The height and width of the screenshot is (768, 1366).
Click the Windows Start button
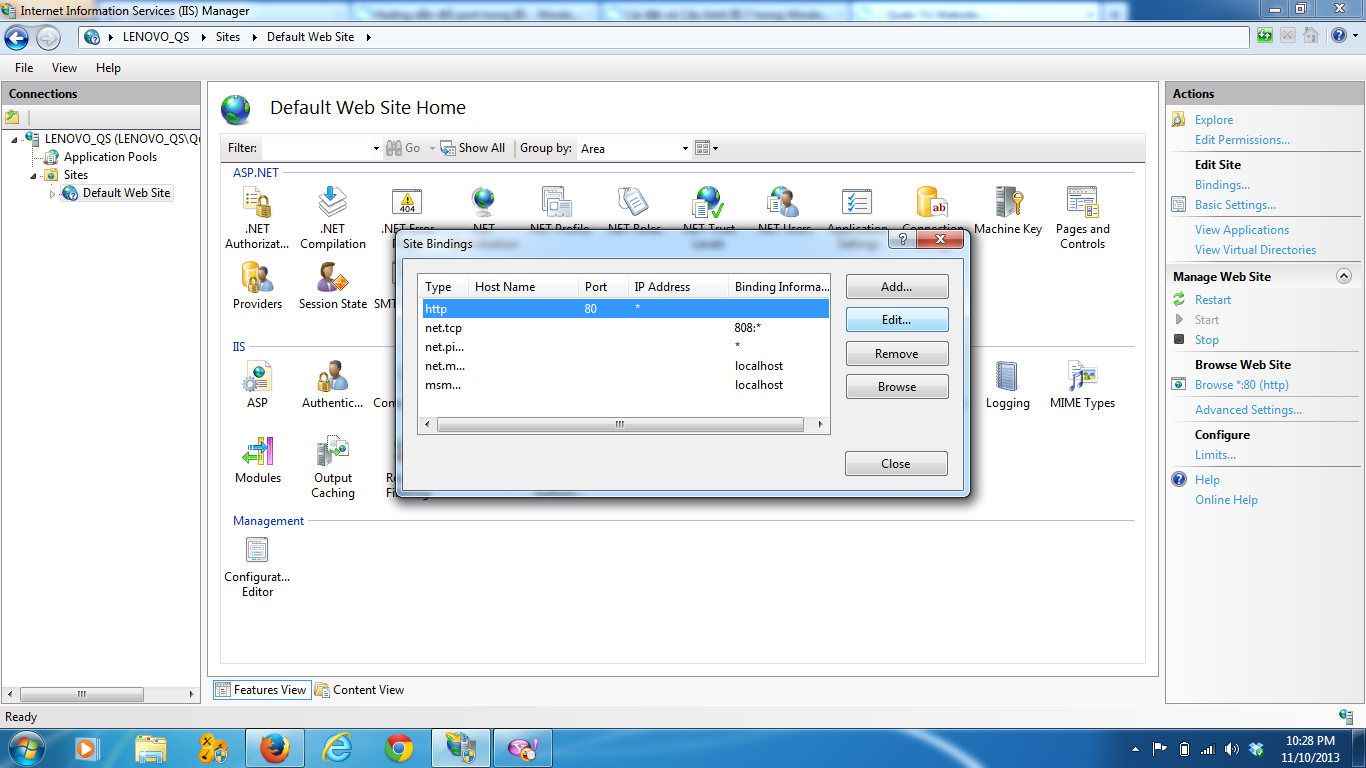click(24, 748)
